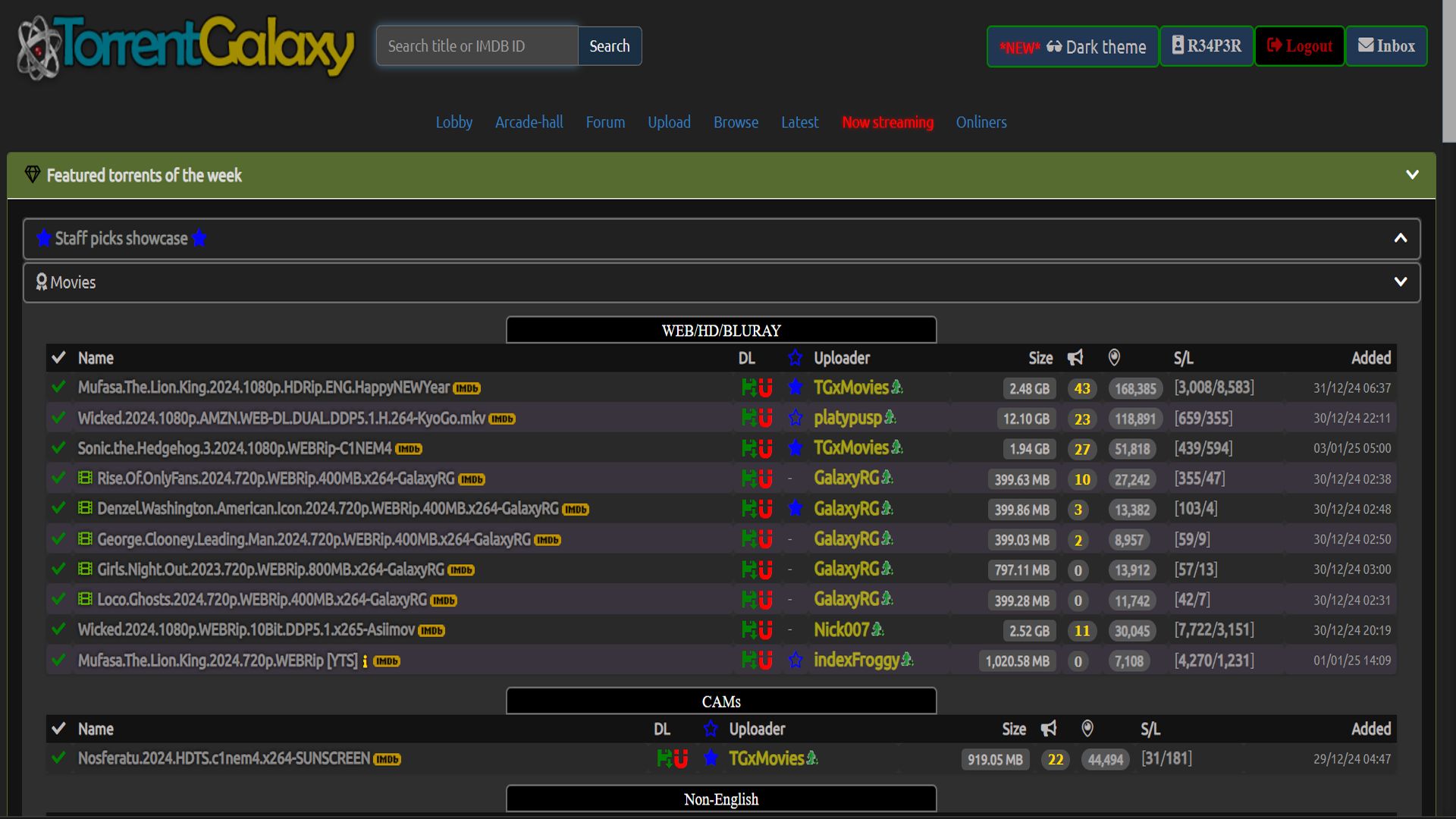The height and width of the screenshot is (819, 1456).
Task: Open the Browse menu navigation item
Action: pos(736,121)
